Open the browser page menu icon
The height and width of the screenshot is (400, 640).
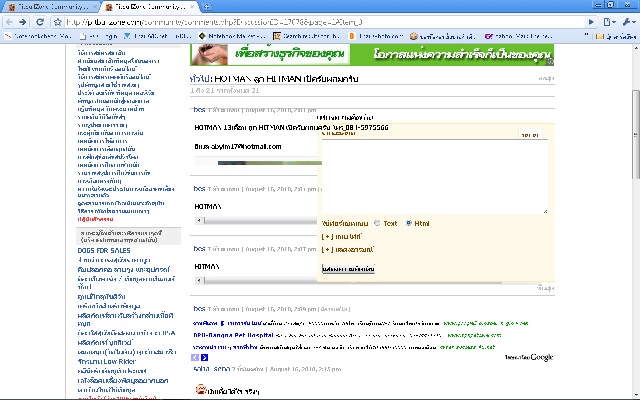pos(609,22)
